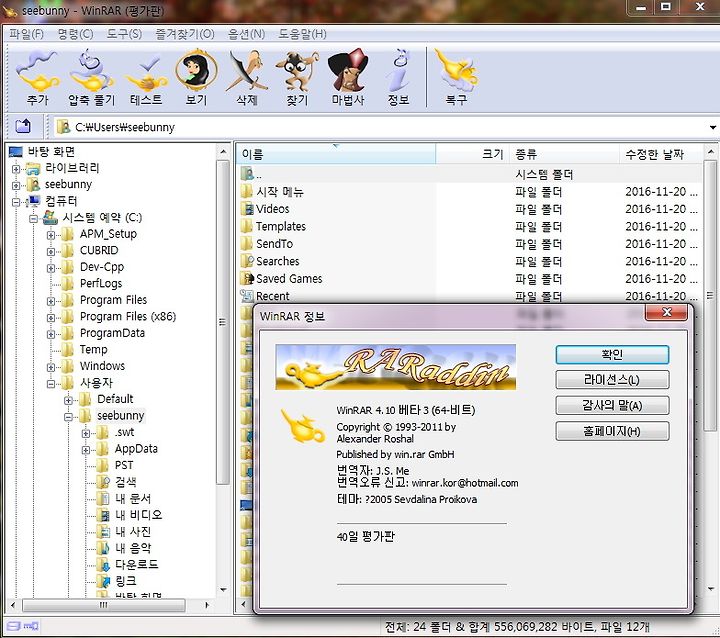
Task: Expand the Windows tree node
Action: 51,367
